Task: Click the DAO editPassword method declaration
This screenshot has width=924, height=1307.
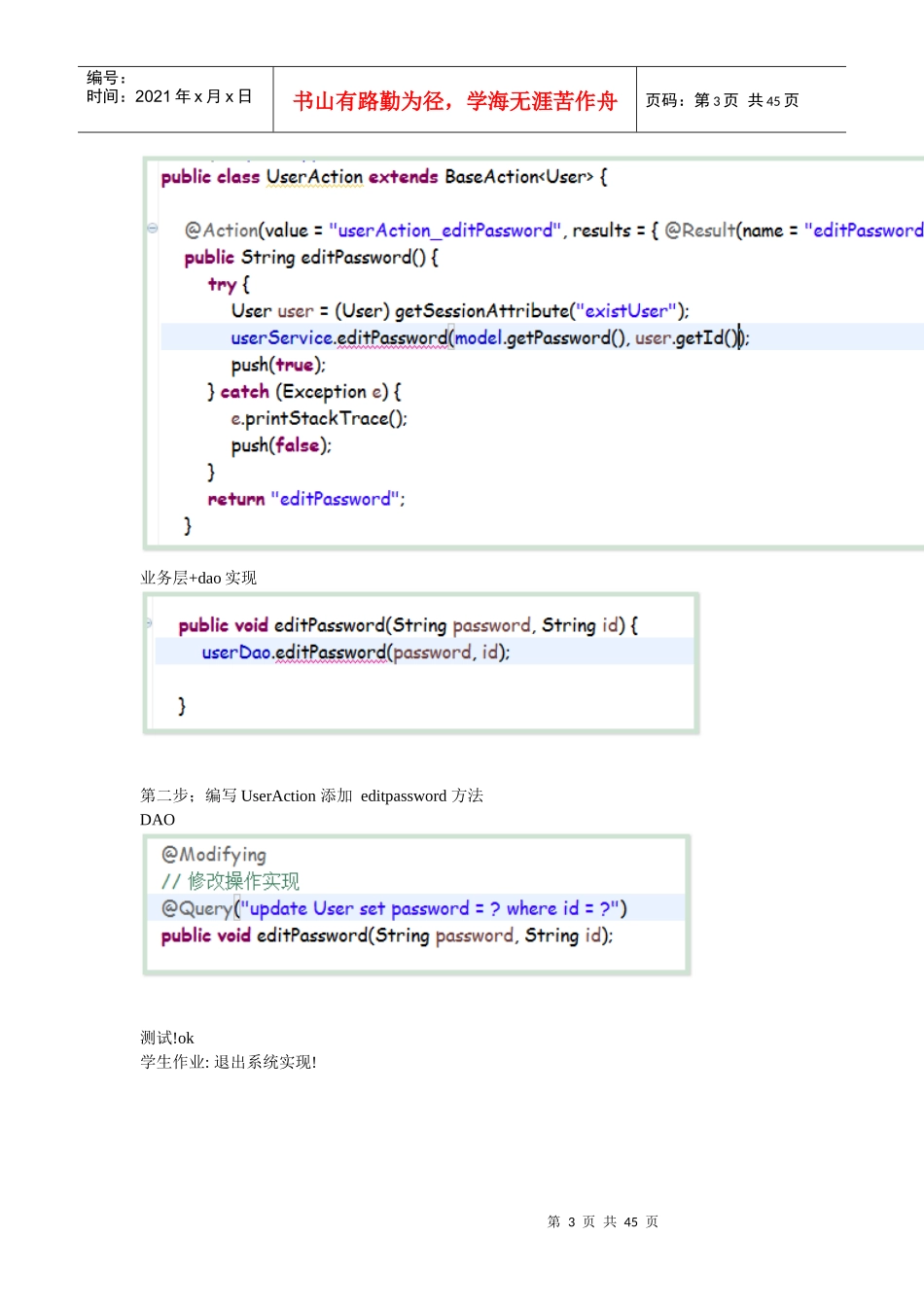Action: point(387,936)
